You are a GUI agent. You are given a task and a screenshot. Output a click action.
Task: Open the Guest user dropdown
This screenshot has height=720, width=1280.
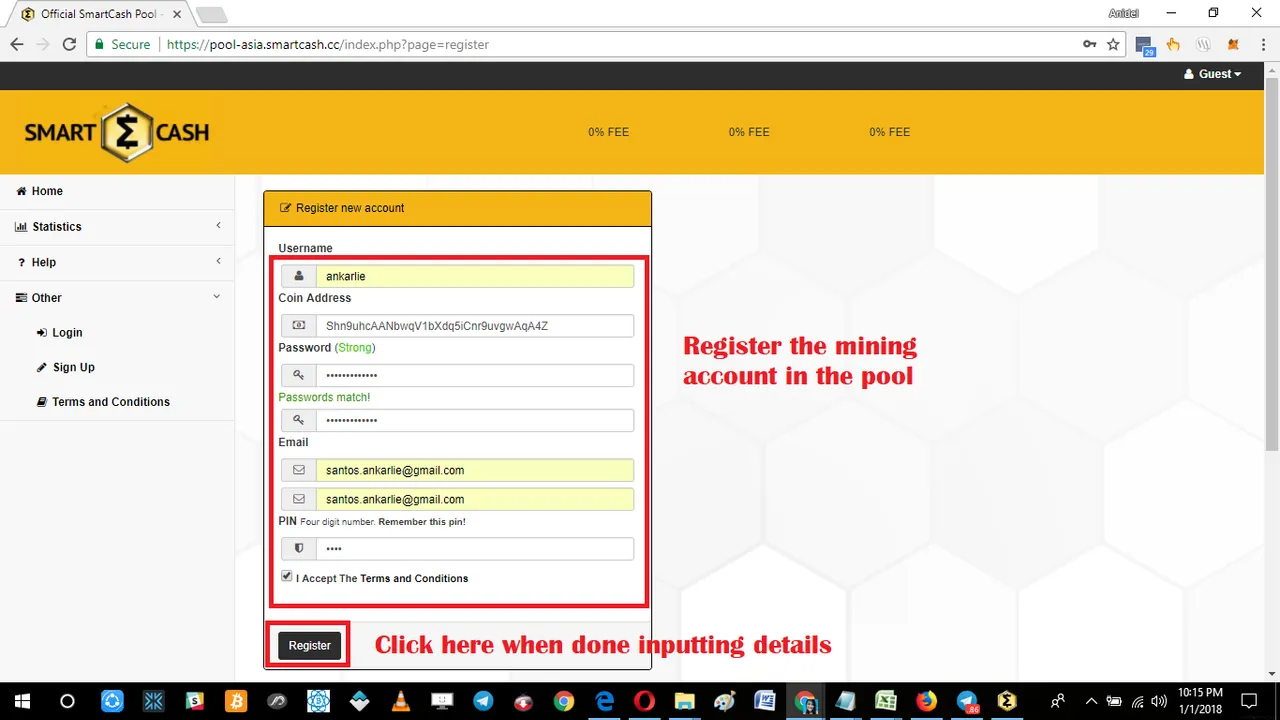point(1212,74)
